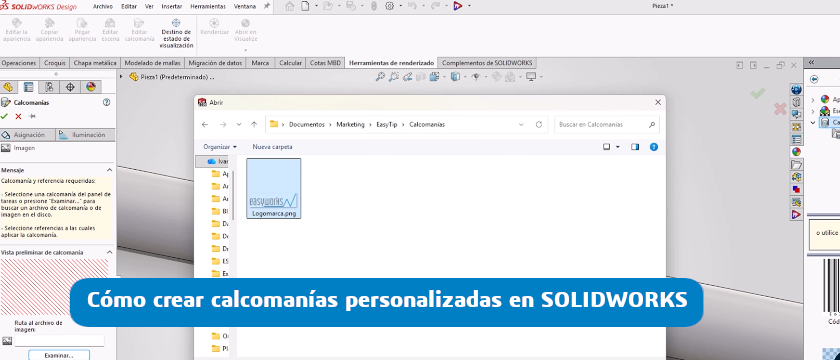840x360 pixels.
Task: Switch to the Croquis ribbon tab
Action: (x=55, y=63)
